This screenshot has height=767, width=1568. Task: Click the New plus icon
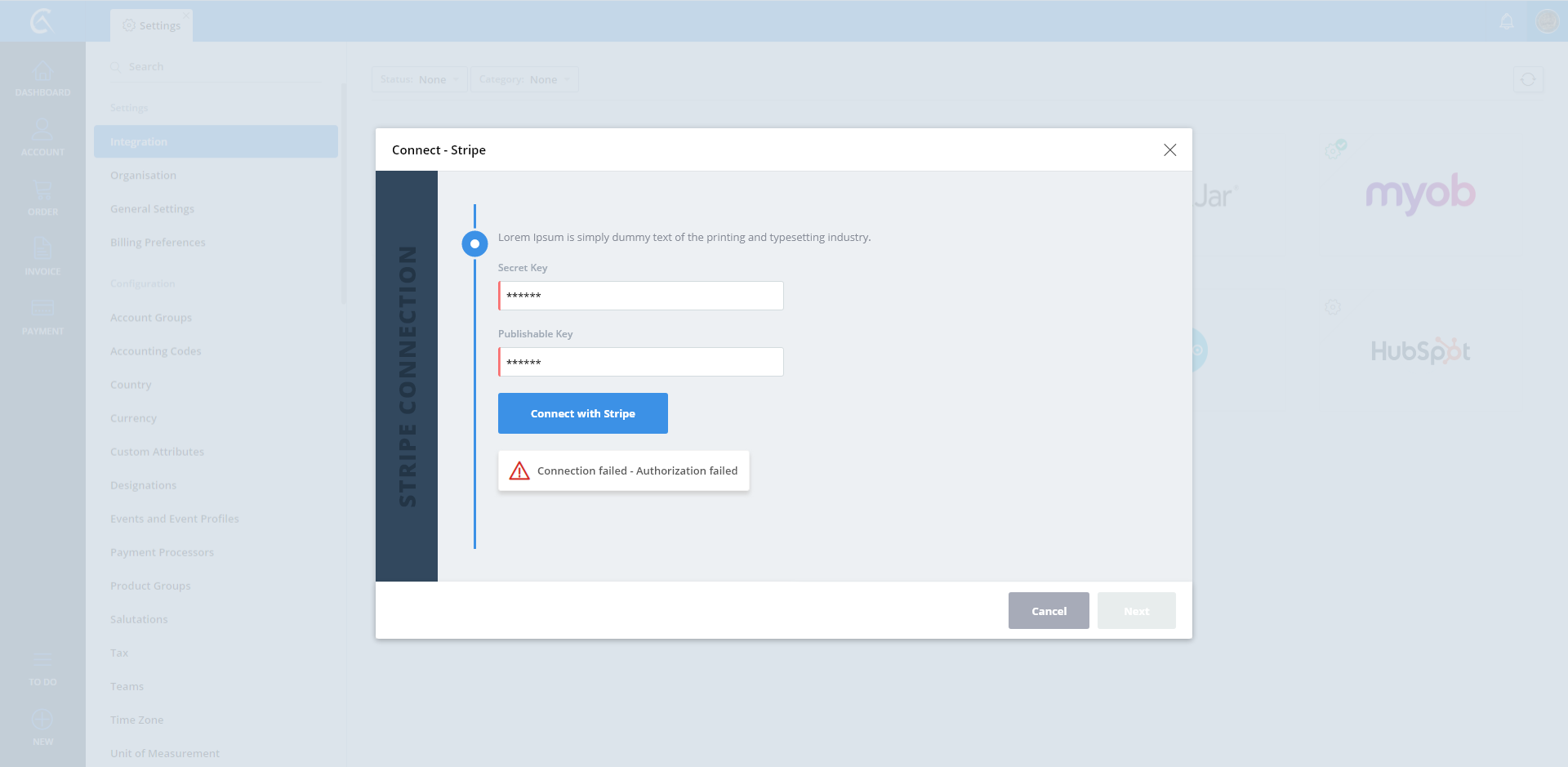[42, 720]
